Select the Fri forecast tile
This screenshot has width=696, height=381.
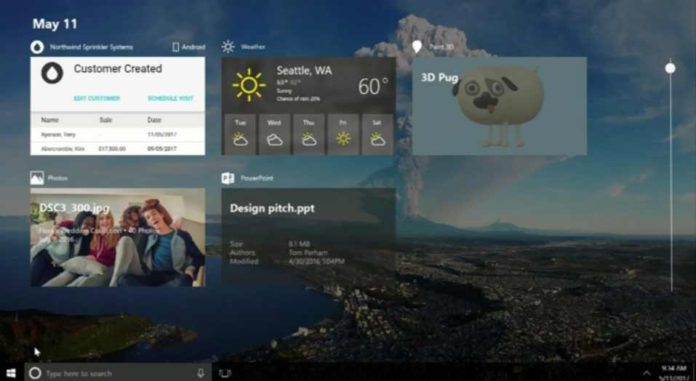click(343, 134)
